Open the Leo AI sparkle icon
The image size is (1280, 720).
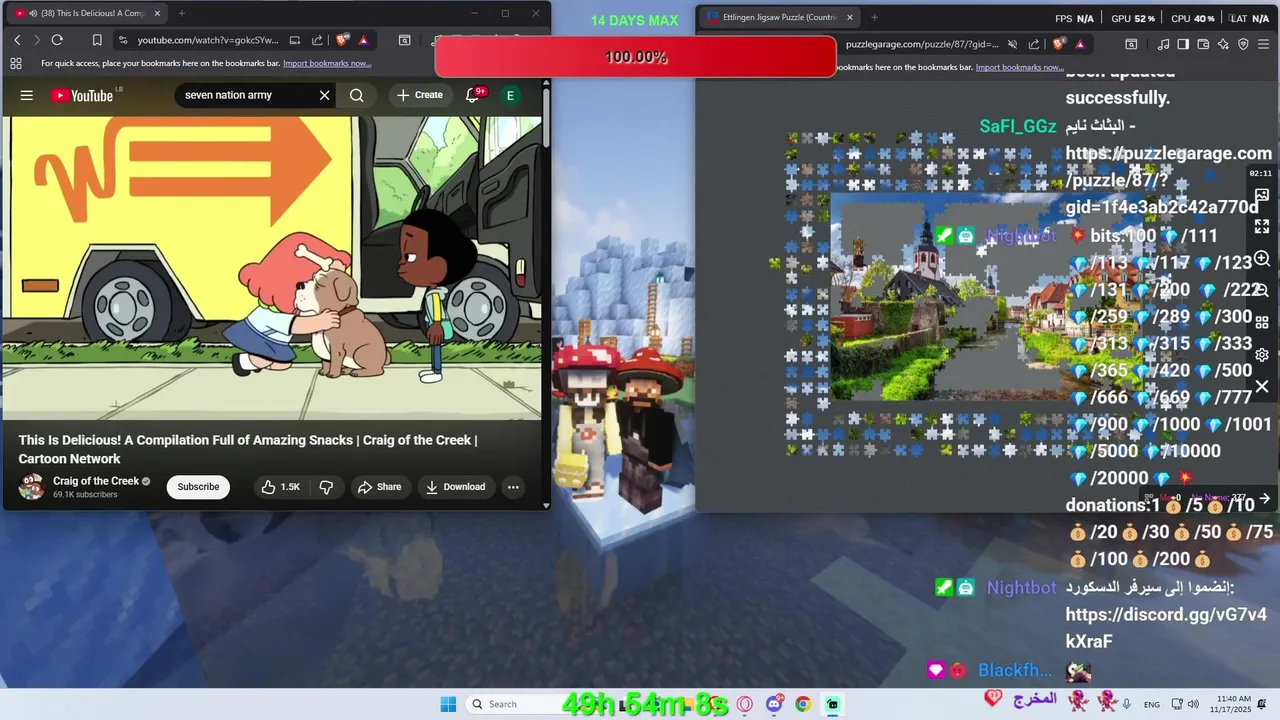[1223, 44]
